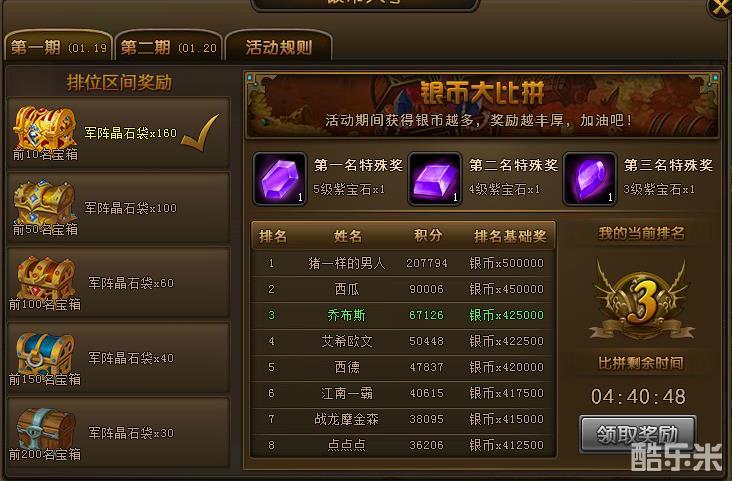The image size is (732, 481).
Task: Click the top 50 treasure chest icon
Action: point(45,204)
